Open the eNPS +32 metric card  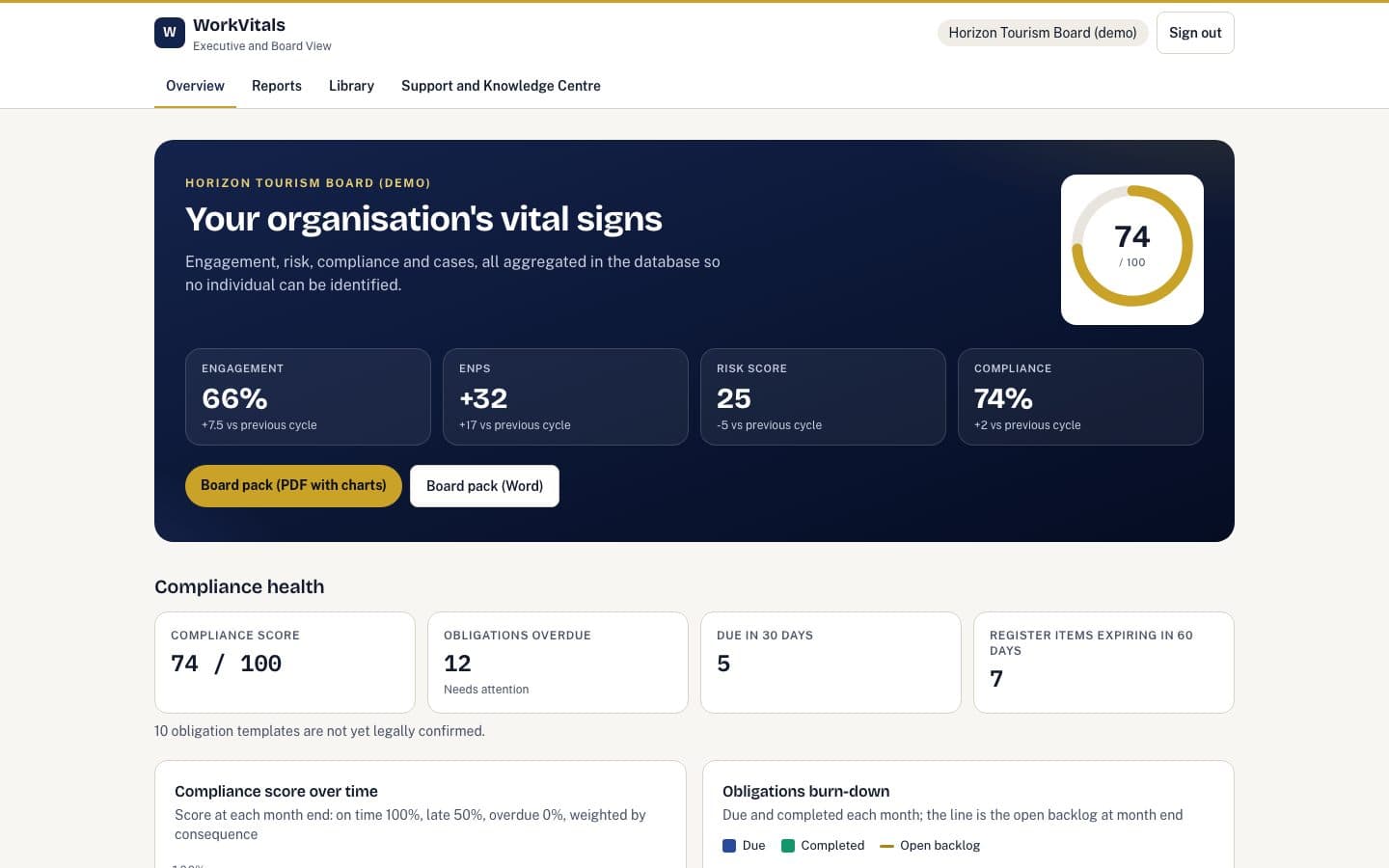[x=565, y=396]
